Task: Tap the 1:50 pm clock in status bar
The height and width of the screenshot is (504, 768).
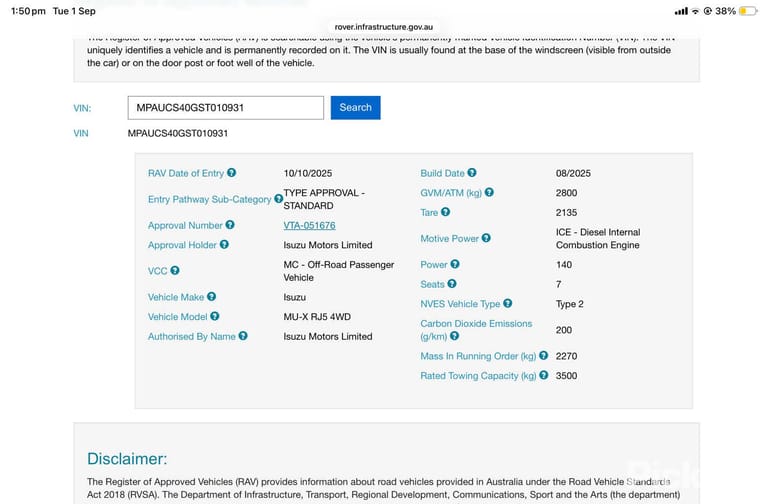Action: point(28,11)
